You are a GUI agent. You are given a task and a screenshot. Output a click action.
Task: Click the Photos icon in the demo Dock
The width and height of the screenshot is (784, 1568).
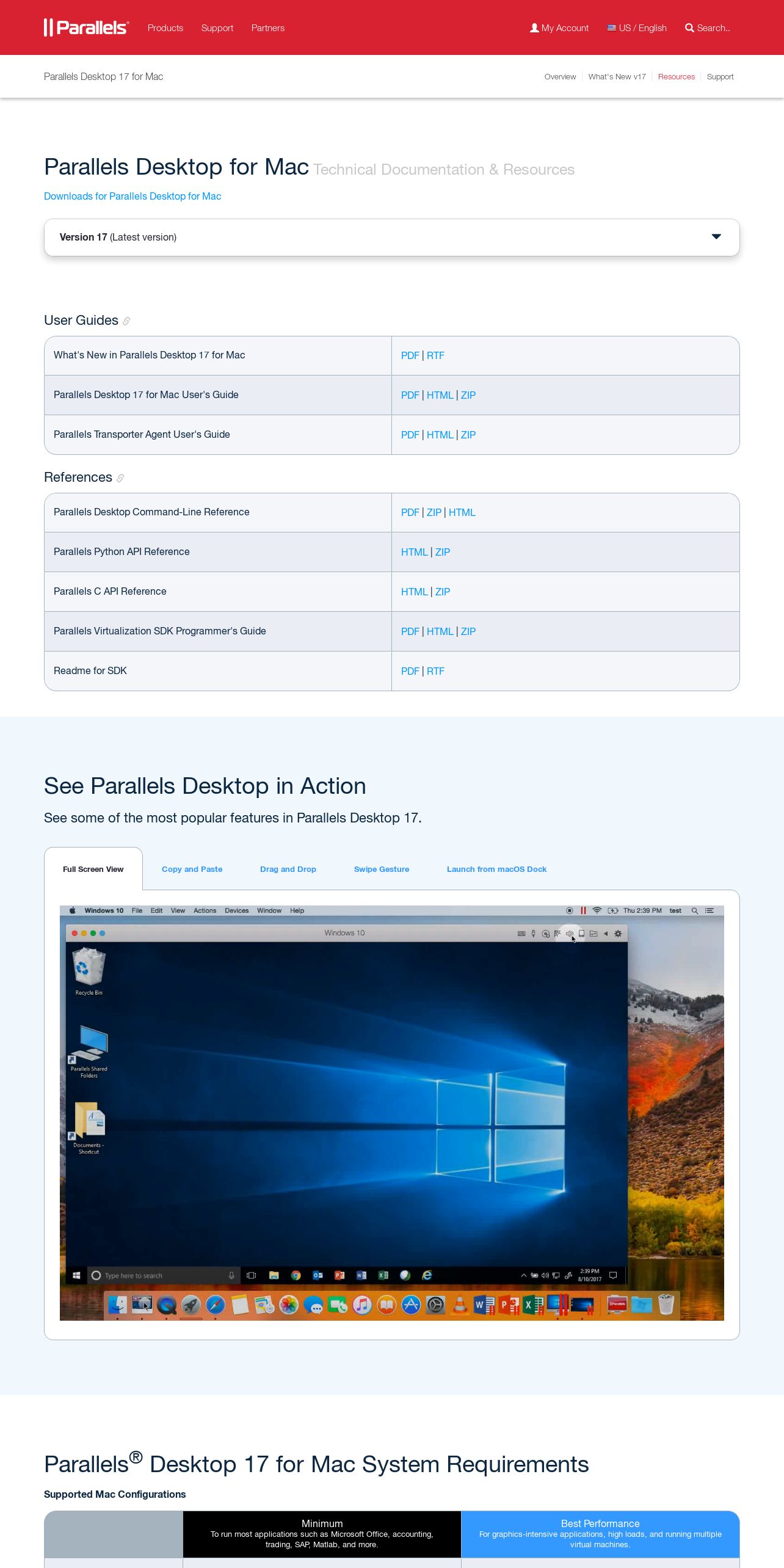(x=289, y=1305)
